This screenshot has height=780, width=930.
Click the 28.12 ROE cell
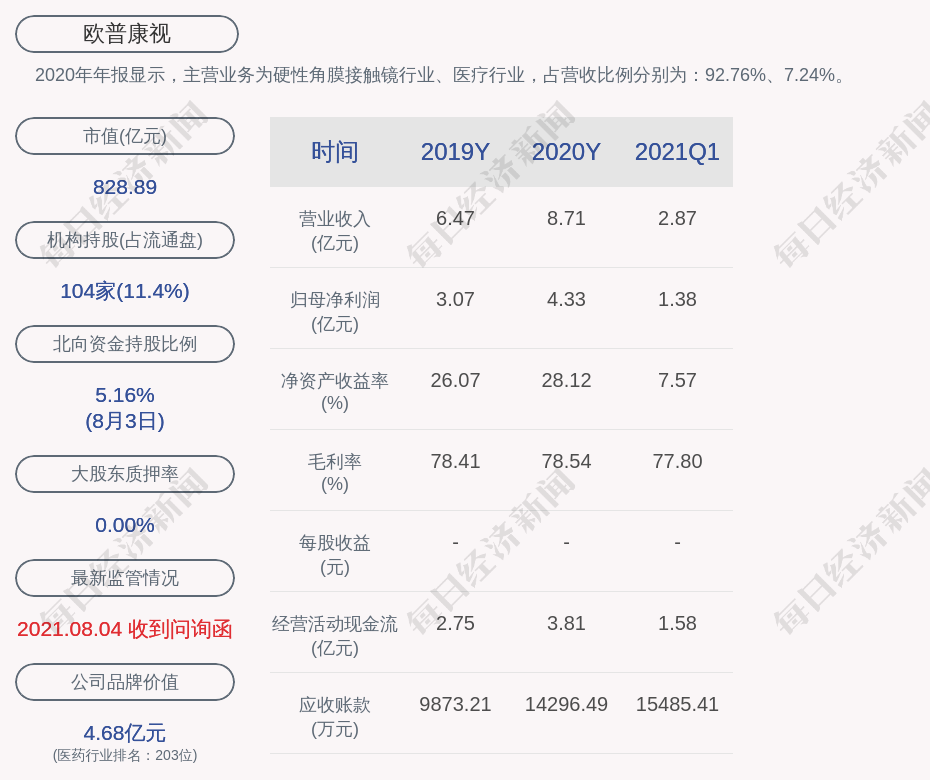pyautogui.click(x=566, y=380)
